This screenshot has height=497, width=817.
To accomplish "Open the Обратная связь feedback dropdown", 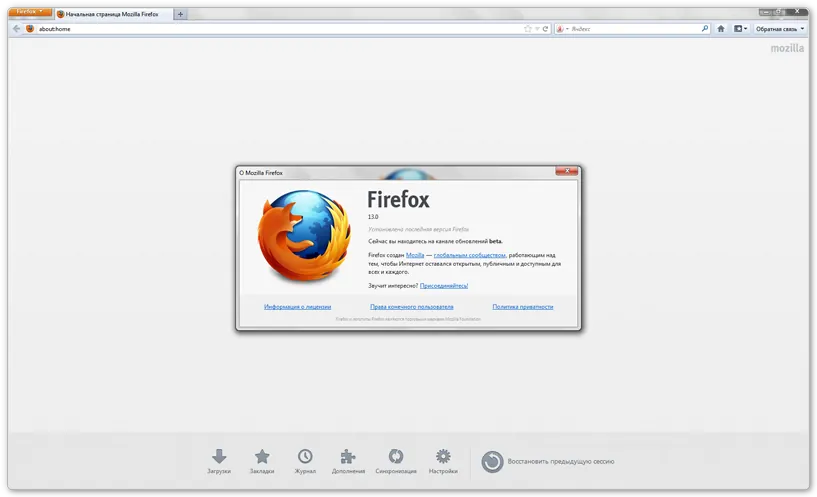I will coord(780,29).
